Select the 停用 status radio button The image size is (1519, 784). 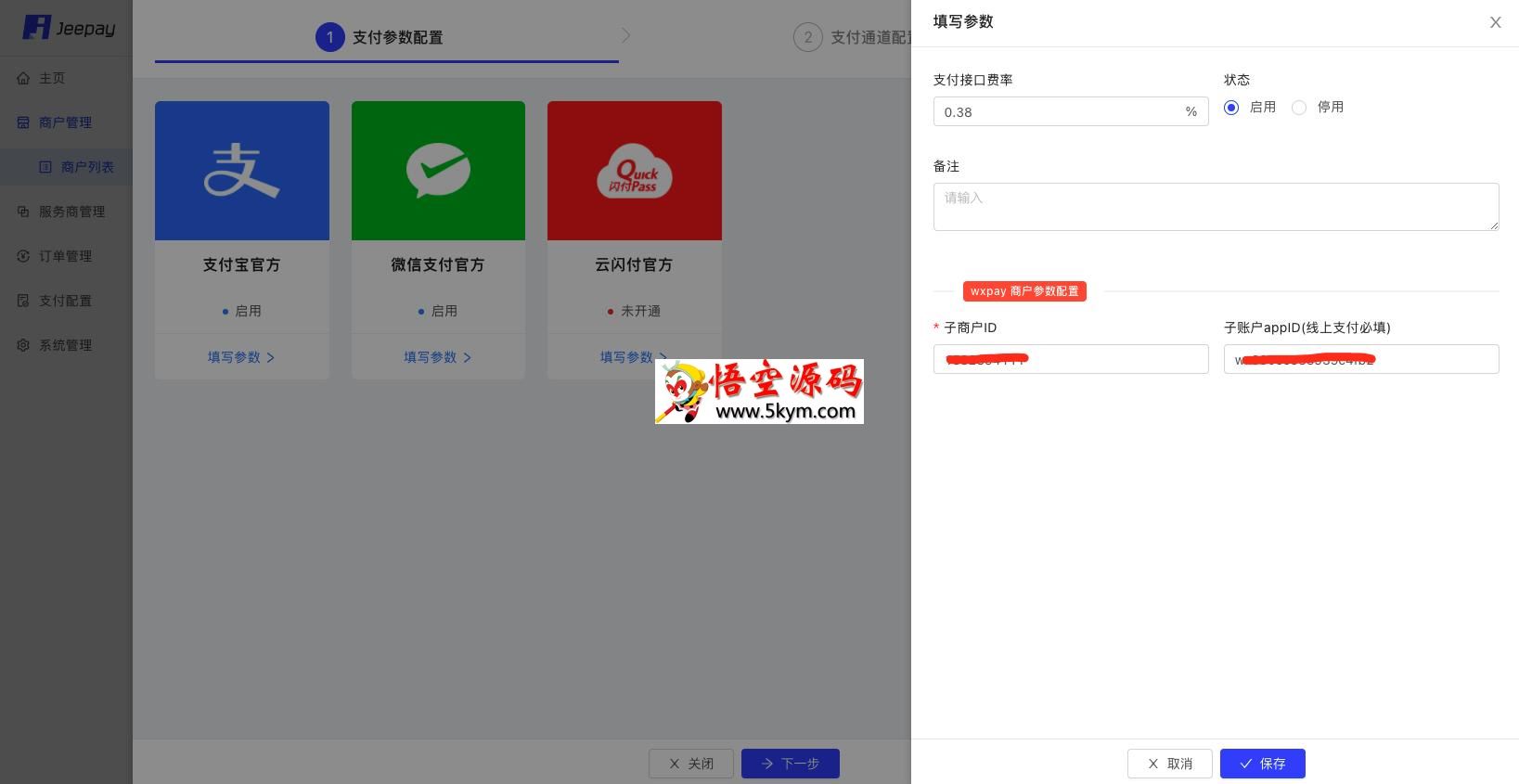[x=1299, y=108]
